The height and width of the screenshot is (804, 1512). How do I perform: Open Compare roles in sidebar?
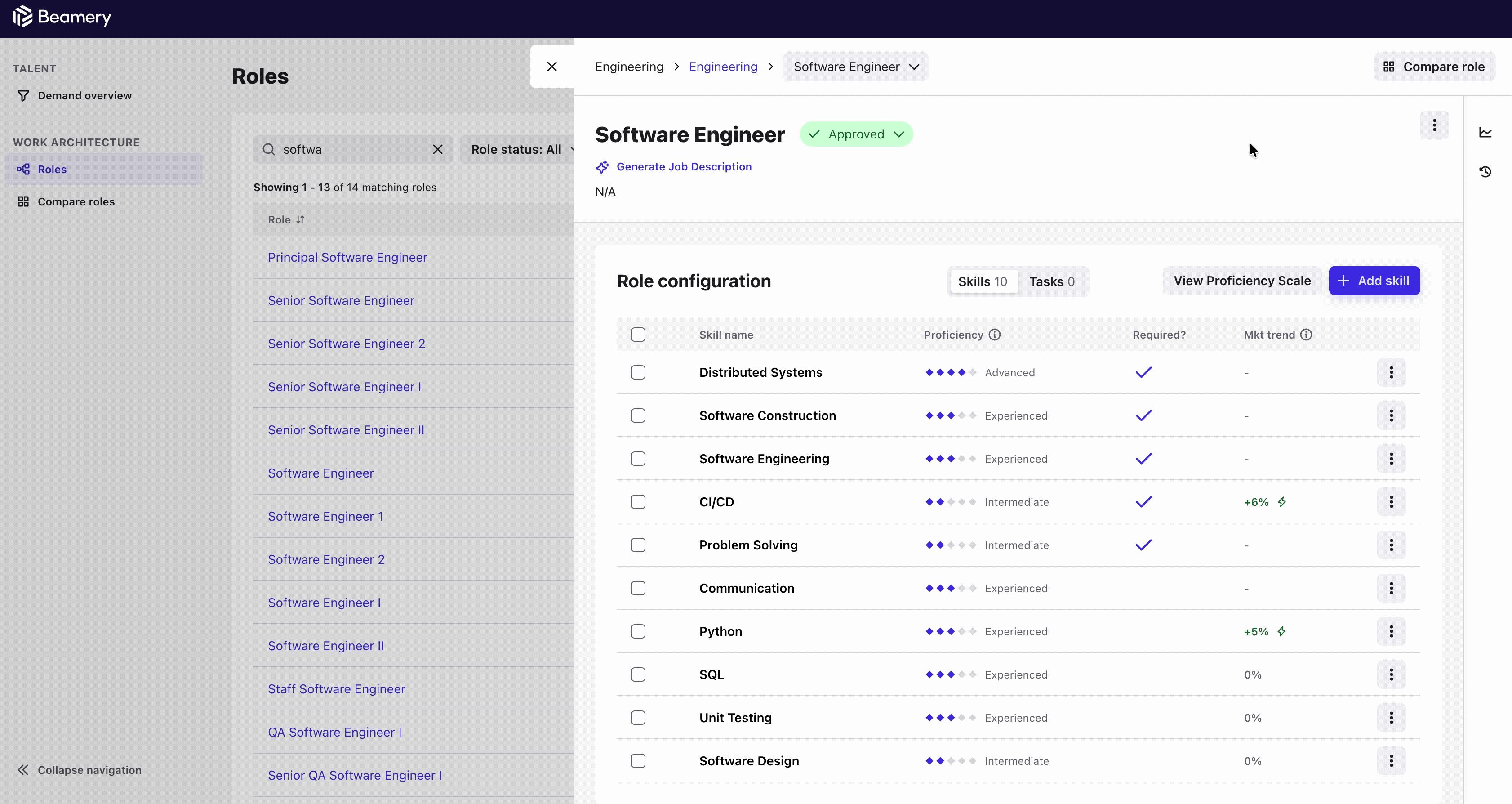pos(76,201)
